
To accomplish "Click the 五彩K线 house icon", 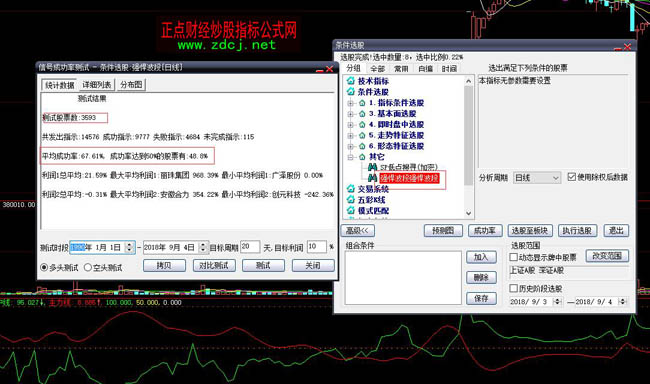I will pyautogui.click(x=351, y=199).
